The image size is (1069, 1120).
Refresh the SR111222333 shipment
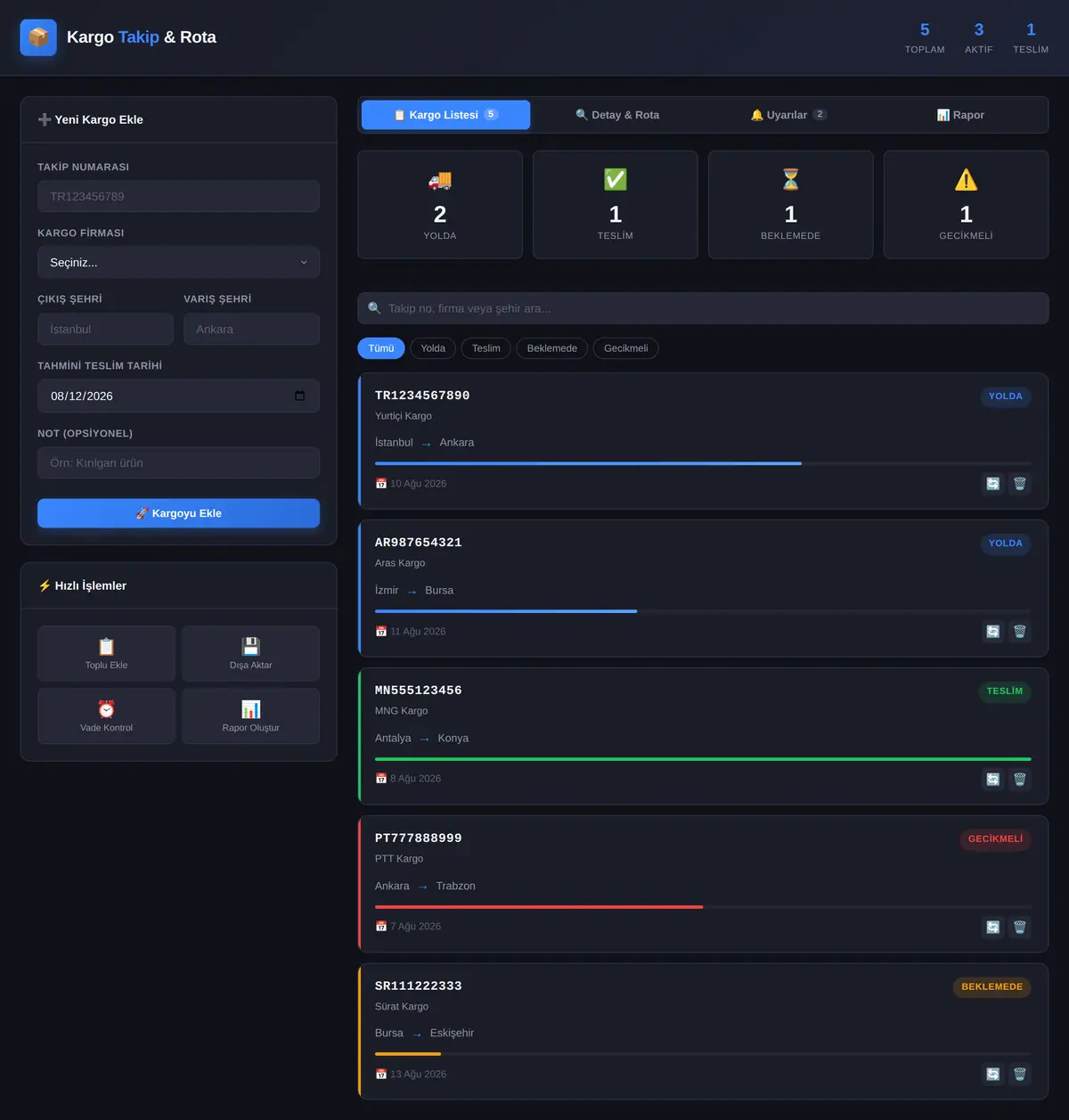992,1075
